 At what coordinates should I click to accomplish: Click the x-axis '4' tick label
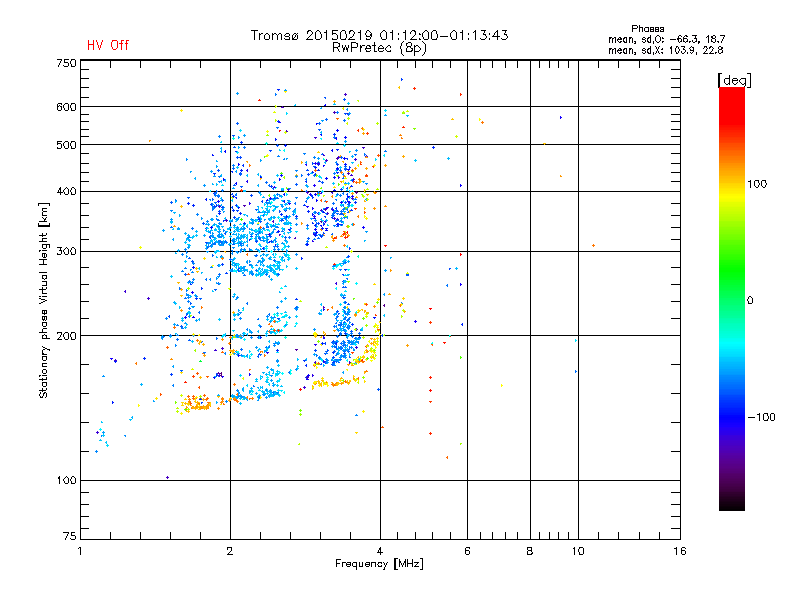[380, 551]
